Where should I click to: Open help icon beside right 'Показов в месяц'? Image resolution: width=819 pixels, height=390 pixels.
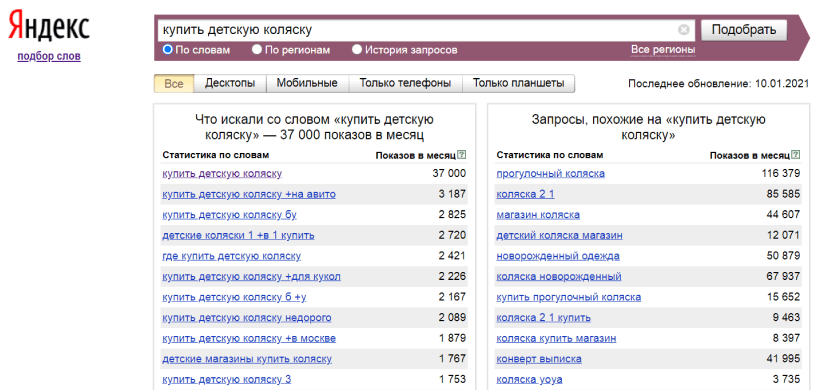click(795, 155)
